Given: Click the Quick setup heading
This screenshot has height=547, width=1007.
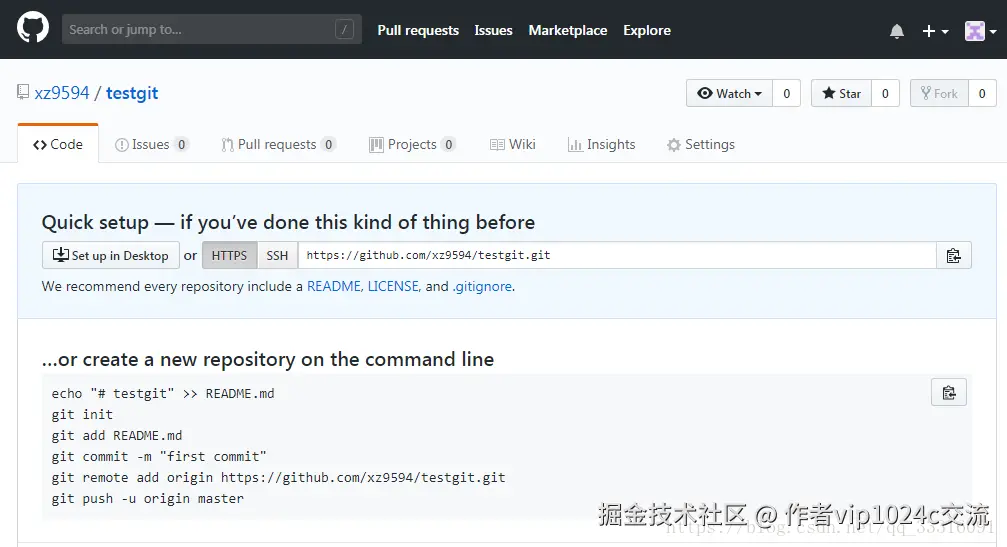Looking at the screenshot, I should click(x=288, y=222).
